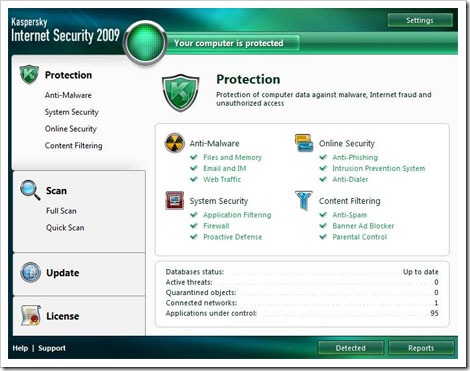This screenshot has width=470, height=371.
Task: Click the Application Filtering link
Action: click(237, 215)
